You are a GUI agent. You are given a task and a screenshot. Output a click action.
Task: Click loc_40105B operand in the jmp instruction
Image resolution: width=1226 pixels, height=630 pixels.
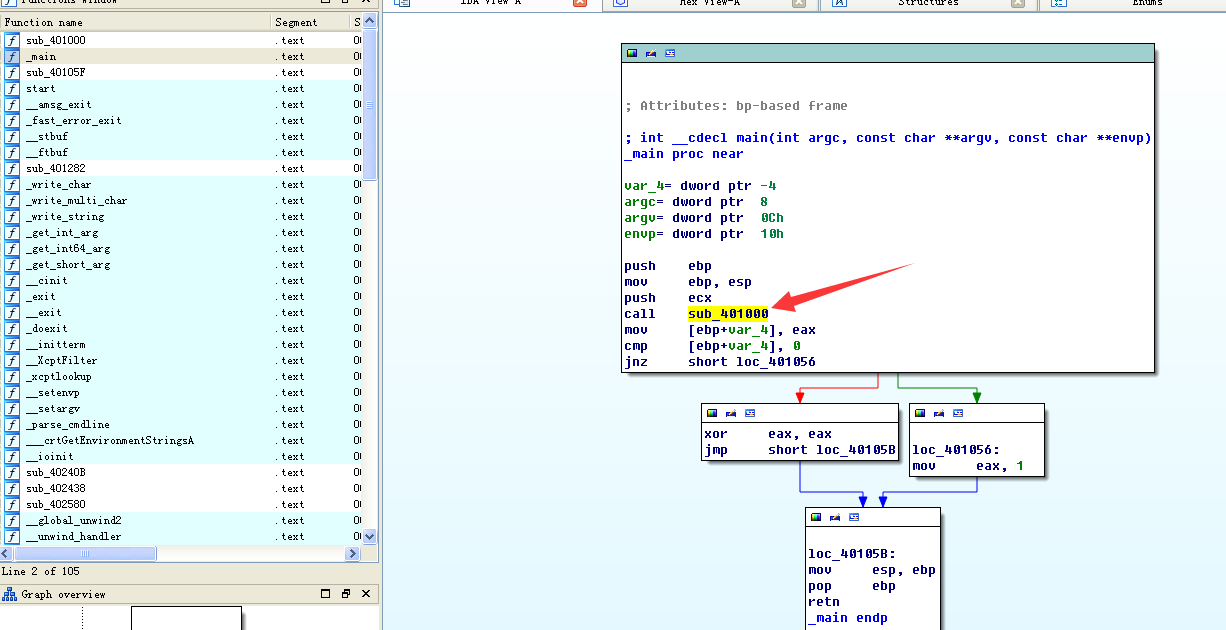[856, 450]
